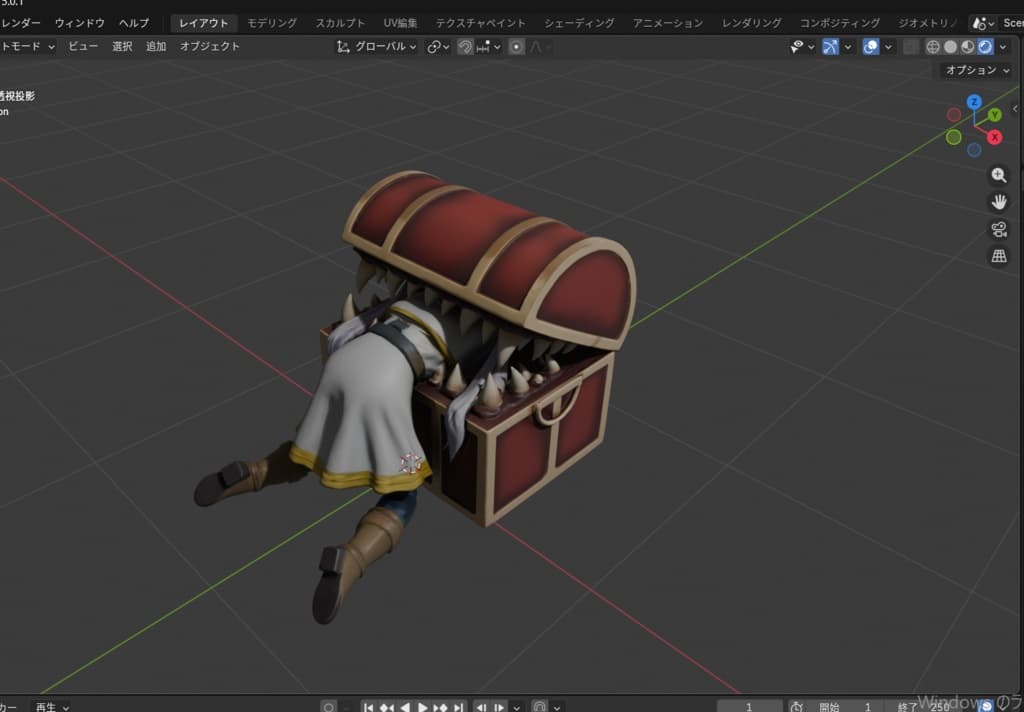Click the hand pan view icon
Image resolution: width=1024 pixels, height=712 pixels.
pyautogui.click(x=998, y=202)
